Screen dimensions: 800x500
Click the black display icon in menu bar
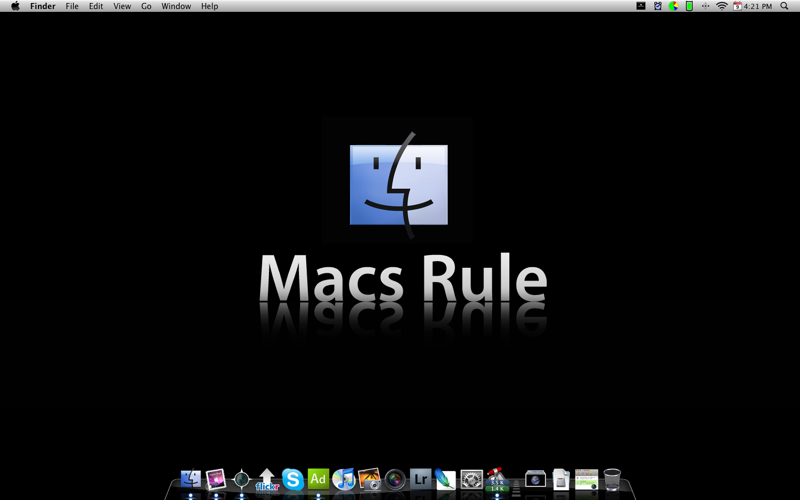point(641,6)
